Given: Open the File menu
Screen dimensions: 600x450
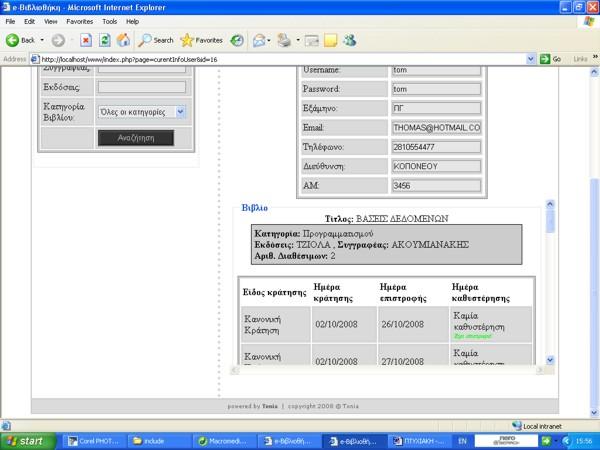Looking at the screenshot, I should [10, 21].
